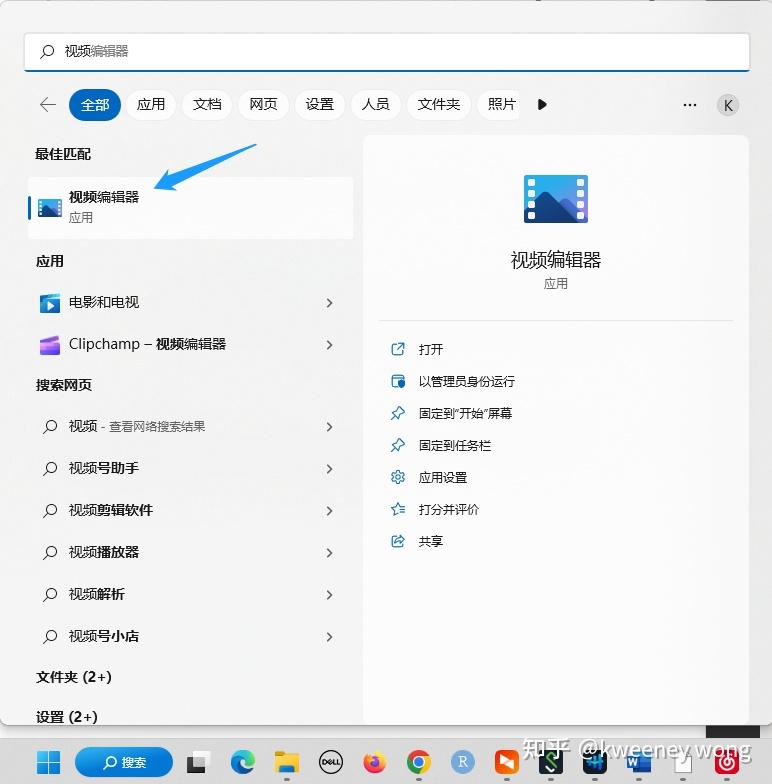This screenshot has height=784, width=772.
Task: Launch Firefox from the taskbar
Action: coord(374,762)
